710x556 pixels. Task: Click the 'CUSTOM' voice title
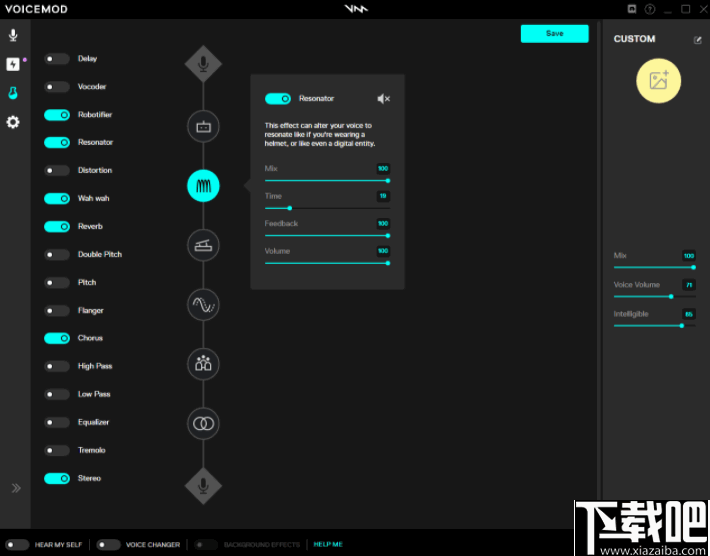tap(634, 39)
